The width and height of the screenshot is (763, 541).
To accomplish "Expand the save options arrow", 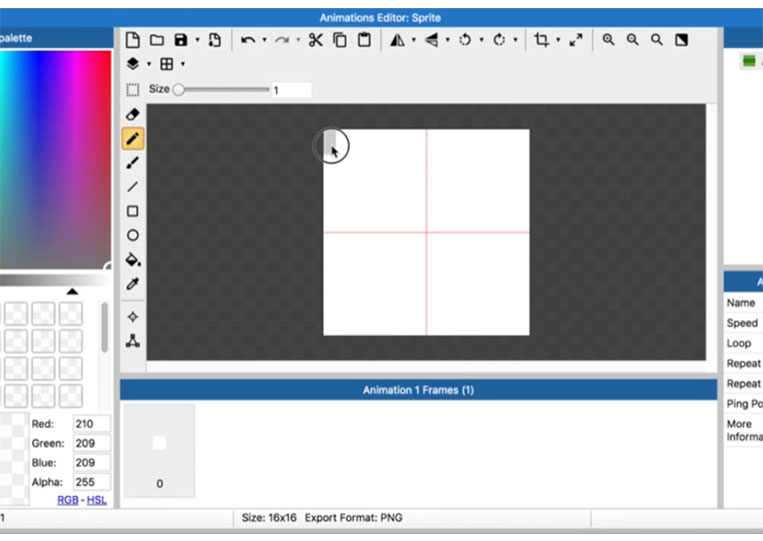I will (198, 40).
